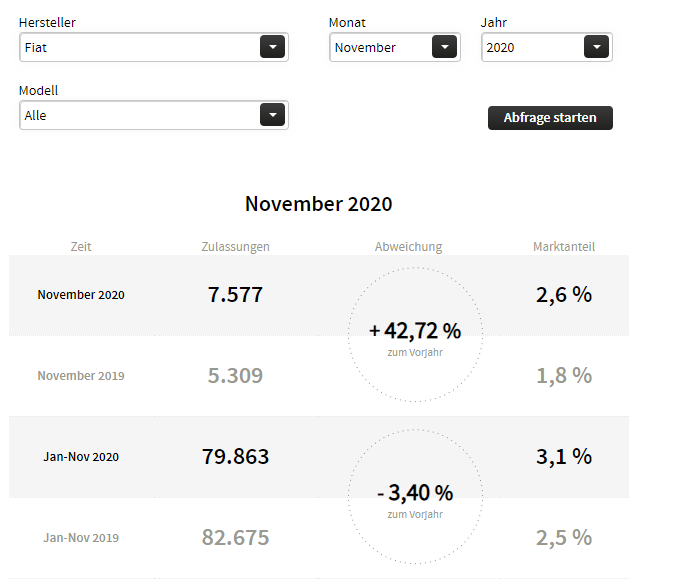The width and height of the screenshot is (677, 584).
Task: Click the Monat dropdown arrow icon
Action: click(x=444, y=47)
